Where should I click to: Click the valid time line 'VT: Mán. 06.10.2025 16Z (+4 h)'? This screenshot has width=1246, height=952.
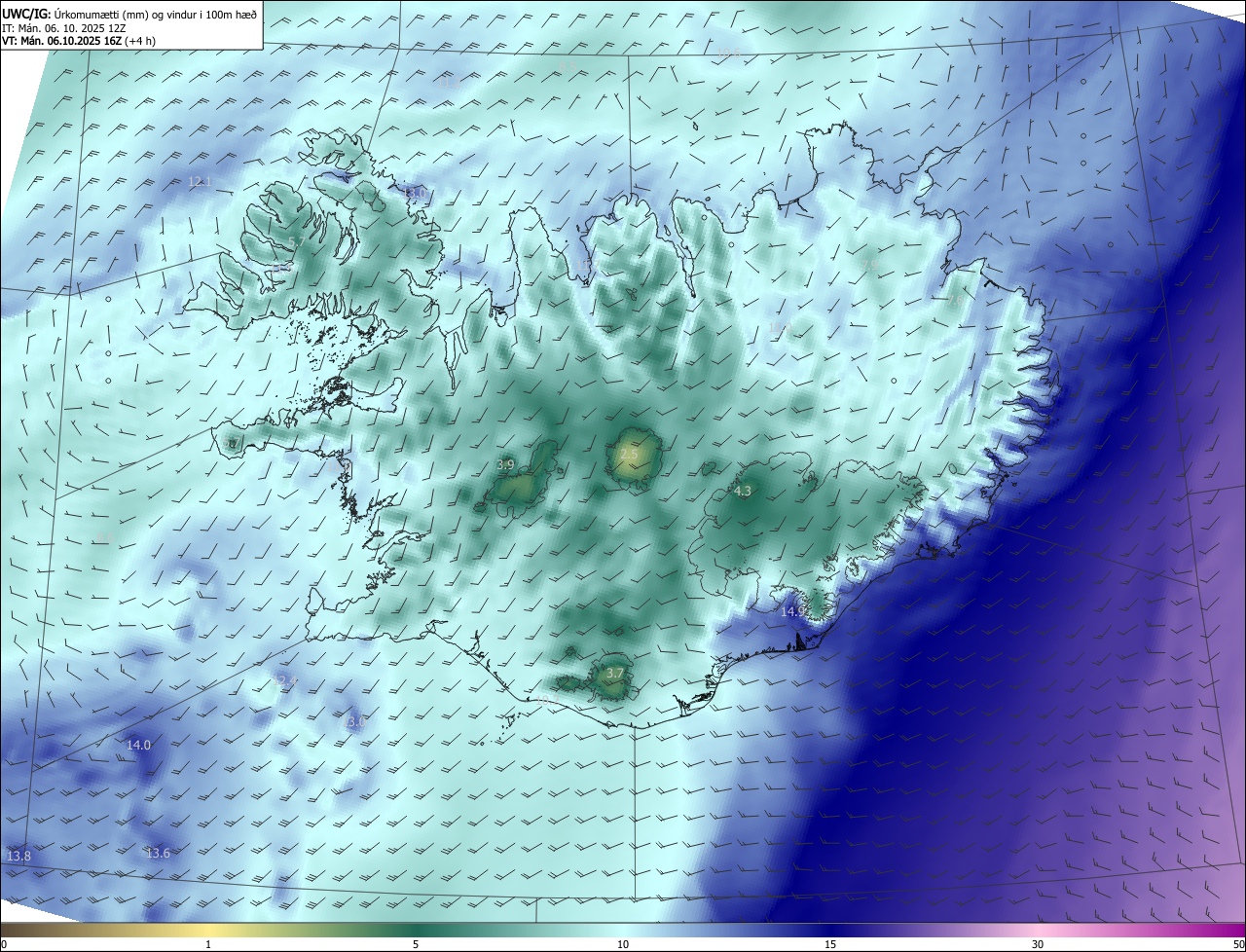pyautogui.click(x=80, y=41)
